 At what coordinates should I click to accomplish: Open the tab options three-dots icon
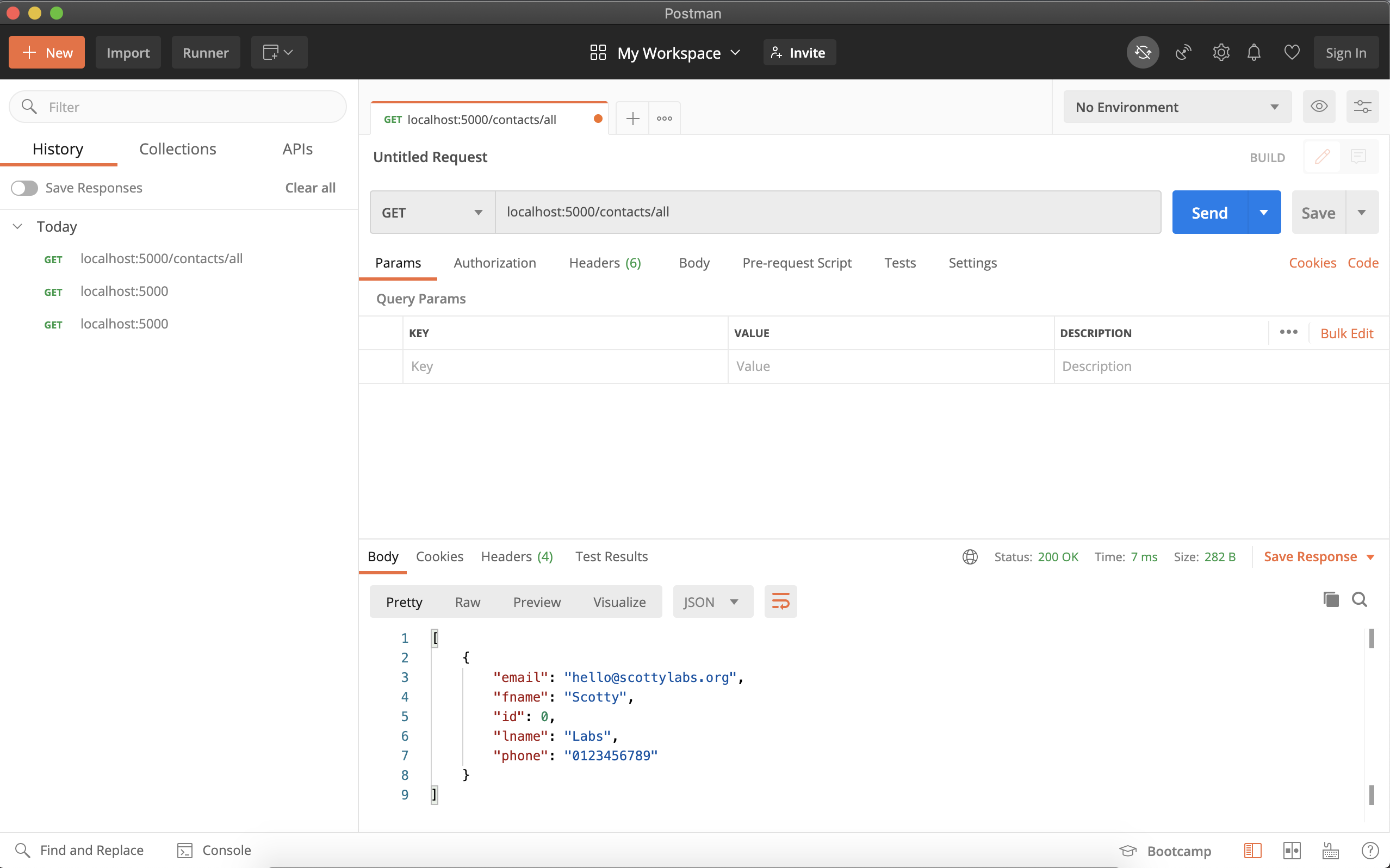665,119
